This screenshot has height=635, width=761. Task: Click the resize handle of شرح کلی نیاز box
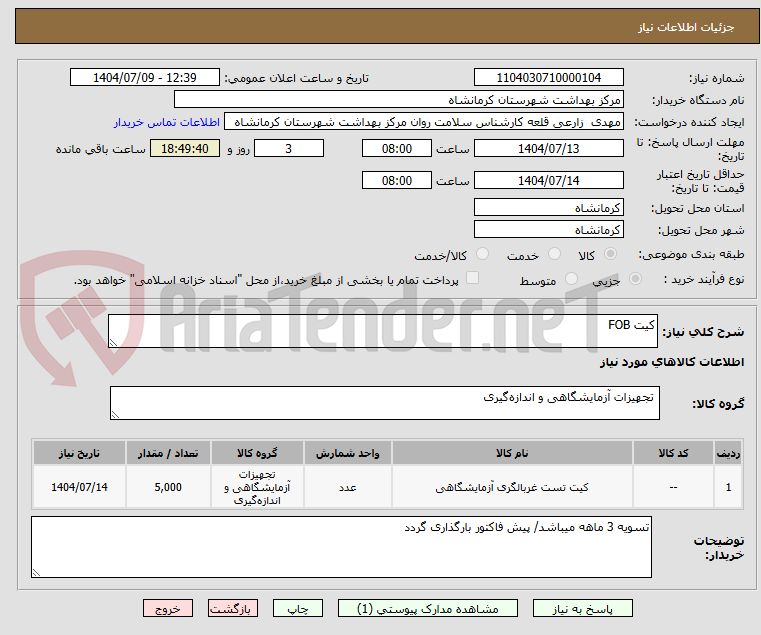tap(113, 343)
